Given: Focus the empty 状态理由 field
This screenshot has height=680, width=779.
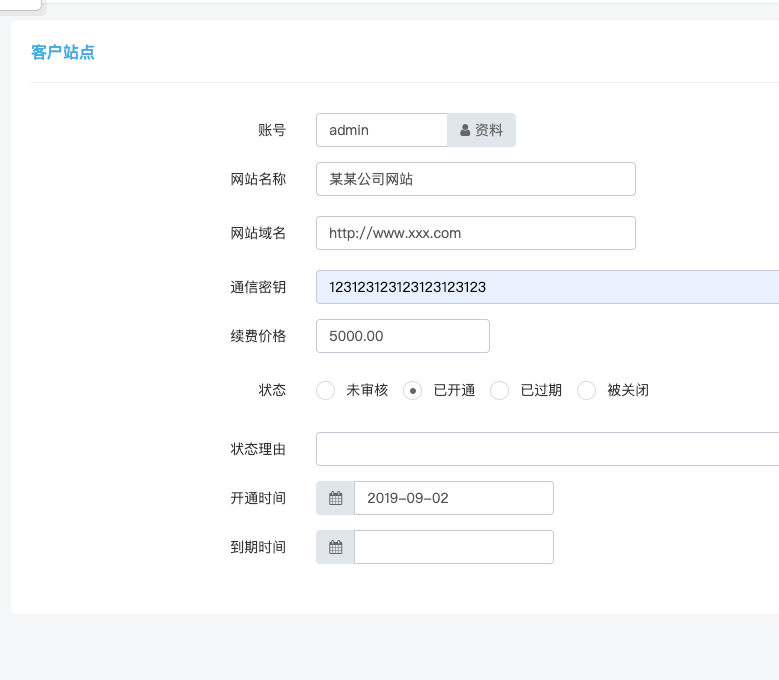Looking at the screenshot, I should [547, 449].
